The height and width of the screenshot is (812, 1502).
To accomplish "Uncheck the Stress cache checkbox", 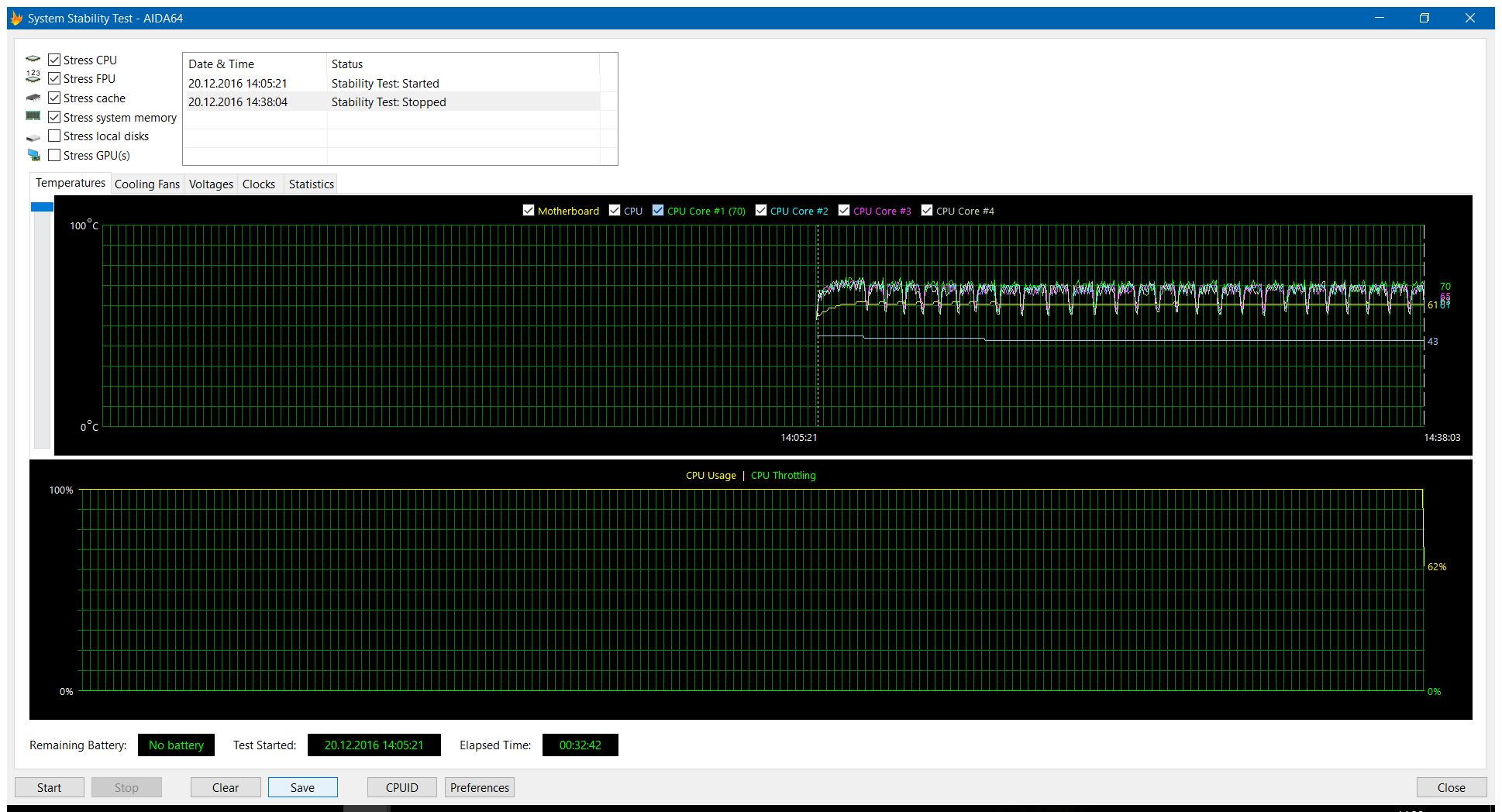I will 54,98.
